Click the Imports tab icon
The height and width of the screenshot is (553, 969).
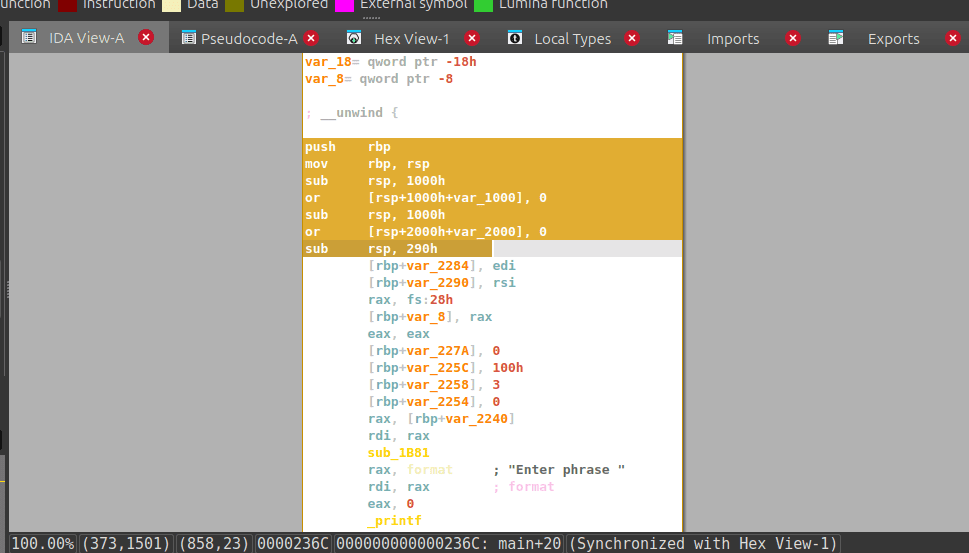pos(676,39)
